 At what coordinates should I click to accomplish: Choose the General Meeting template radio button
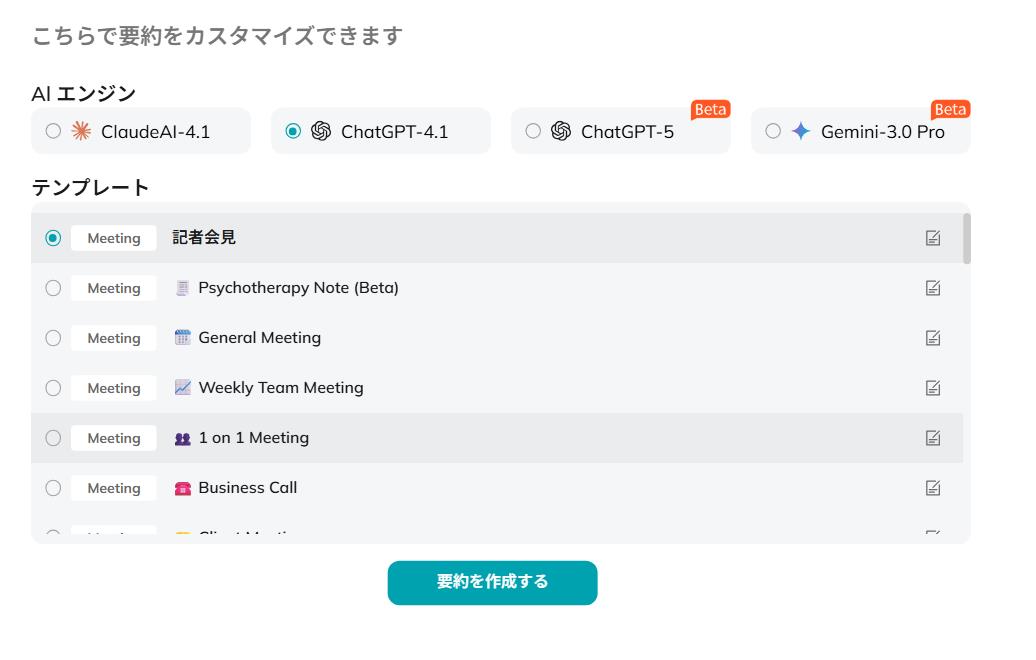tap(53, 337)
